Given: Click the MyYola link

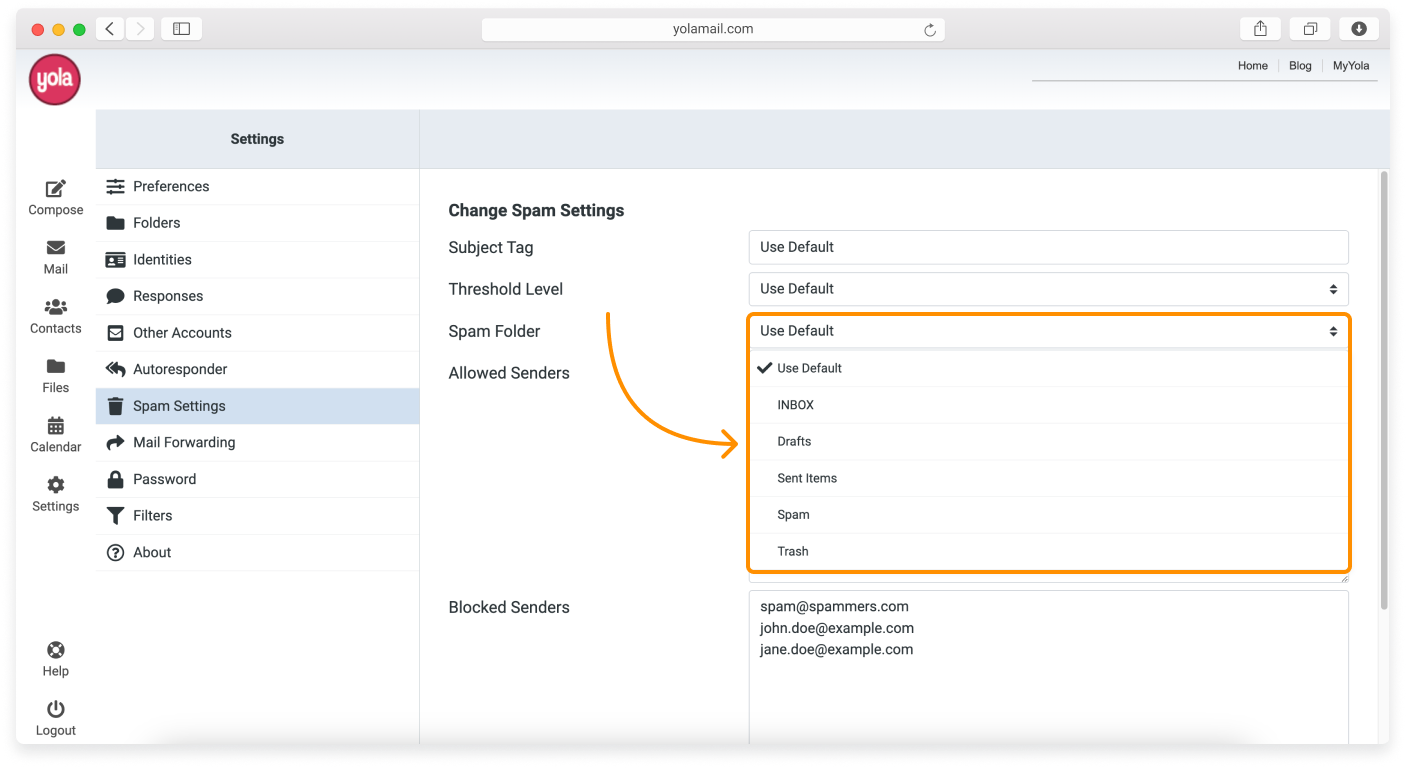Looking at the screenshot, I should tap(1351, 66).
